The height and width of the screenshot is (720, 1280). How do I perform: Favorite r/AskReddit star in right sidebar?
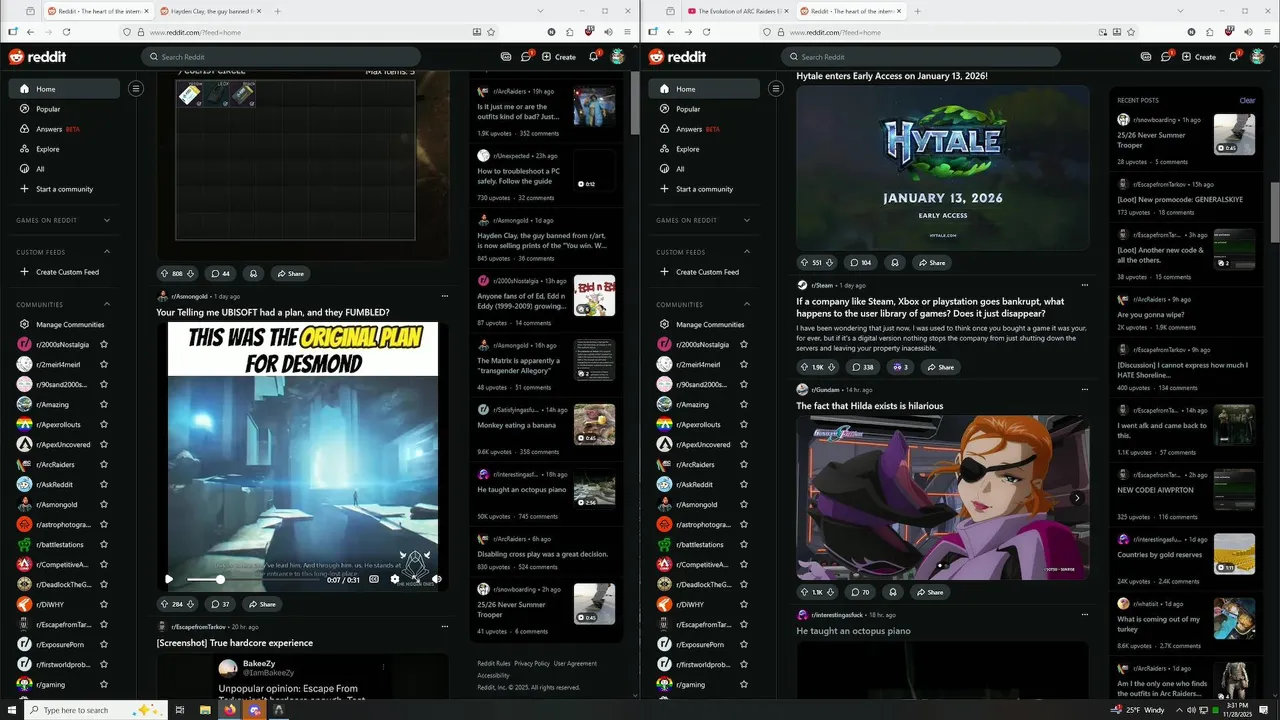(x=744, y=485)
